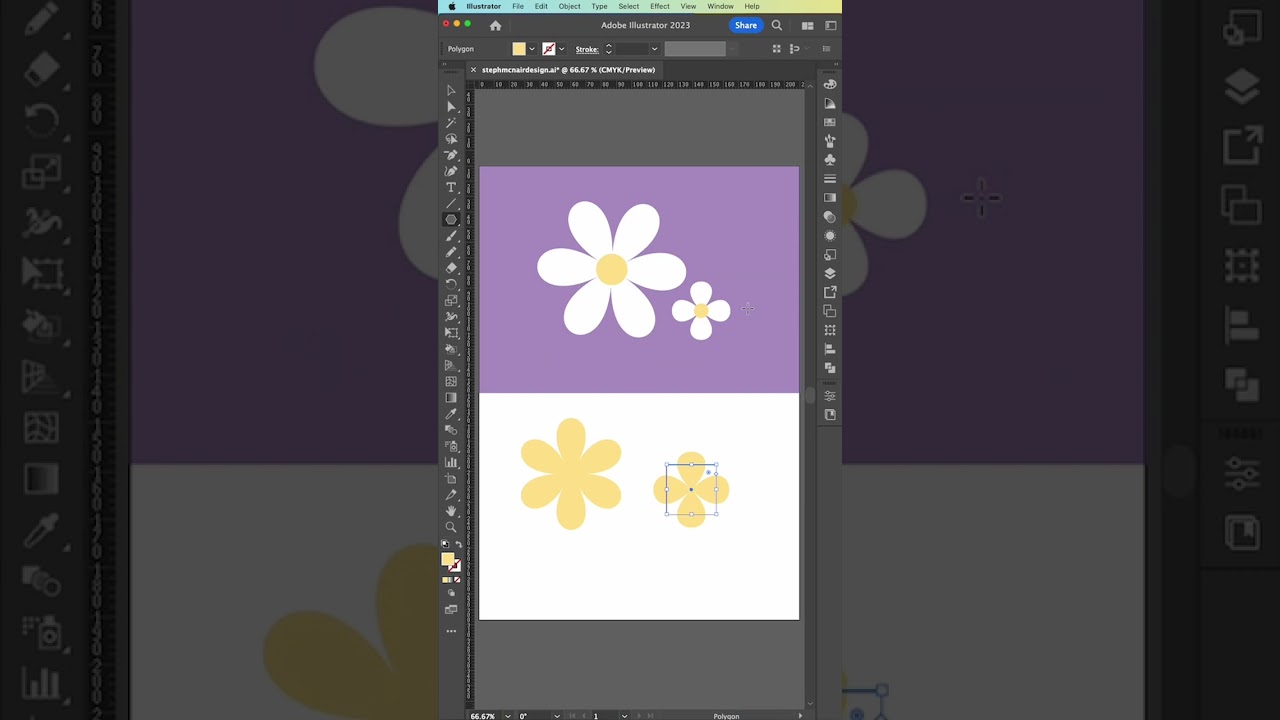This screenshot has width=1280, height=720.
Task: Open the Window menu
Action: click(720, 6)
